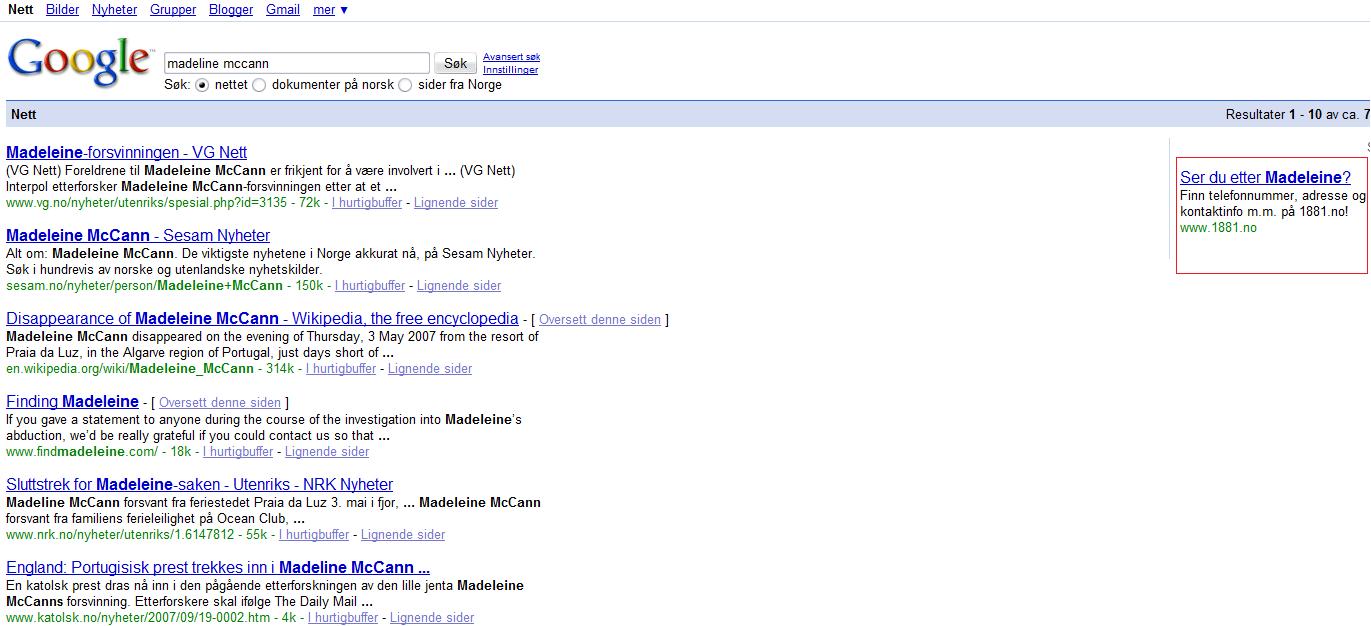Click the www.katolsk.no result URL text
Screen dimensions: 1371x626
138,618
